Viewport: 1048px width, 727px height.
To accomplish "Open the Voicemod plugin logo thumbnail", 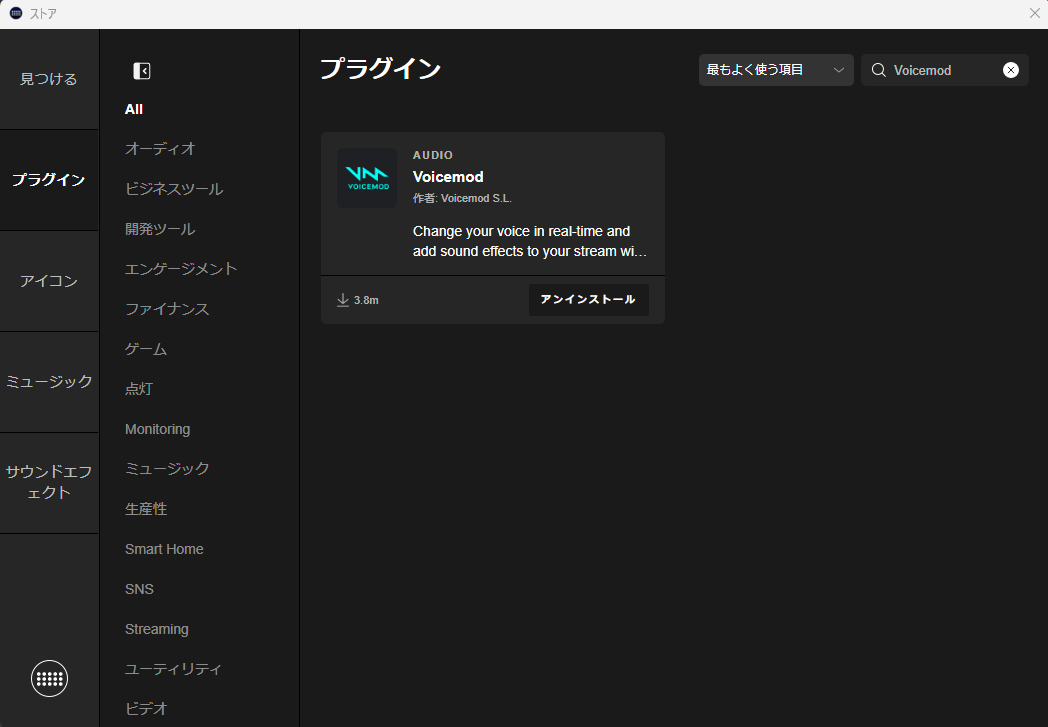I will click(x=367, y=178).
